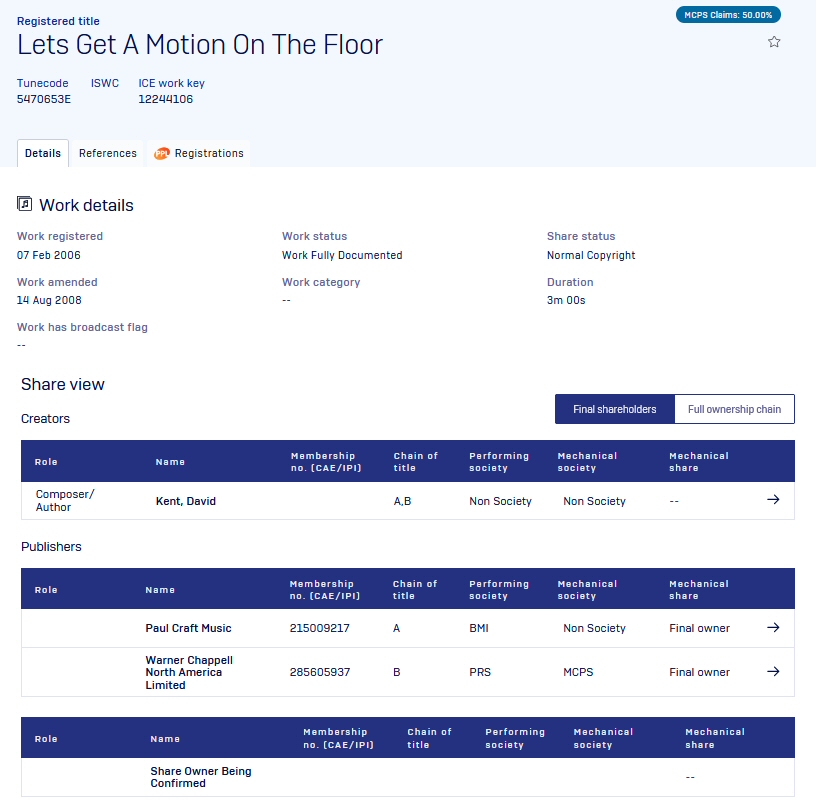Image resolution: width=816 pixels, height=808 pixels.
Task: Click the MCPS Claims 50.00% badge
Action: (728, 15)
